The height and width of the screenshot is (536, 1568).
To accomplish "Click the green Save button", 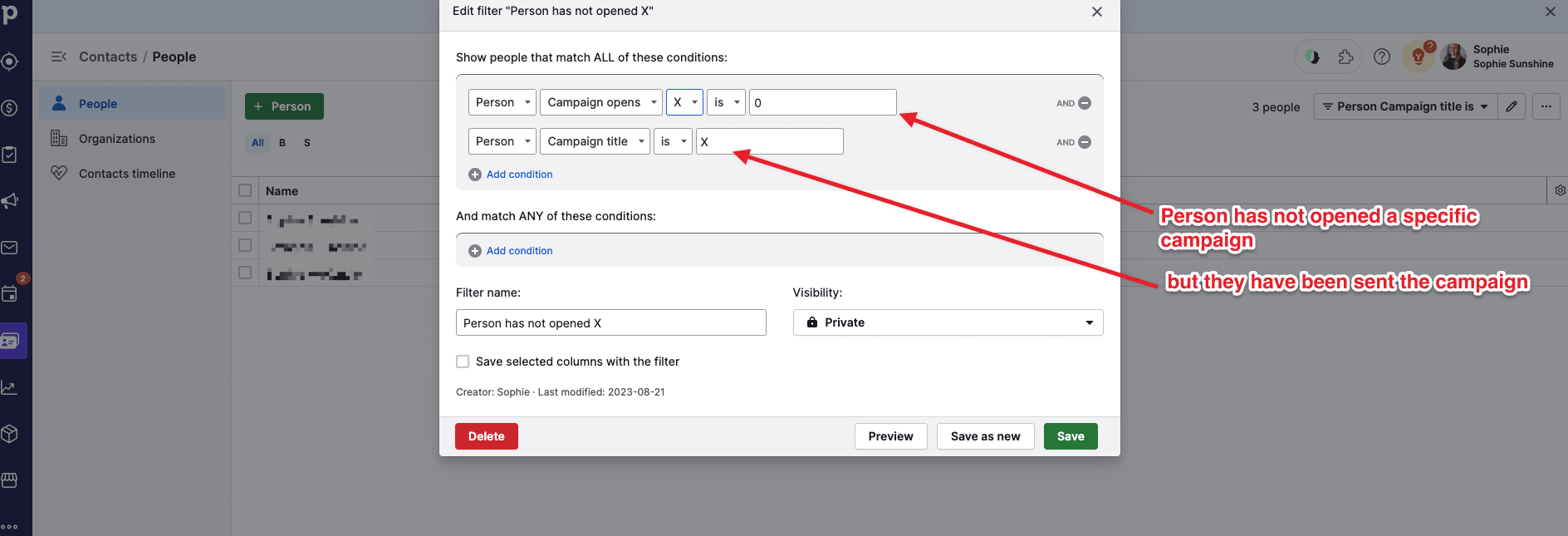I will click(x=1070, y=436).
